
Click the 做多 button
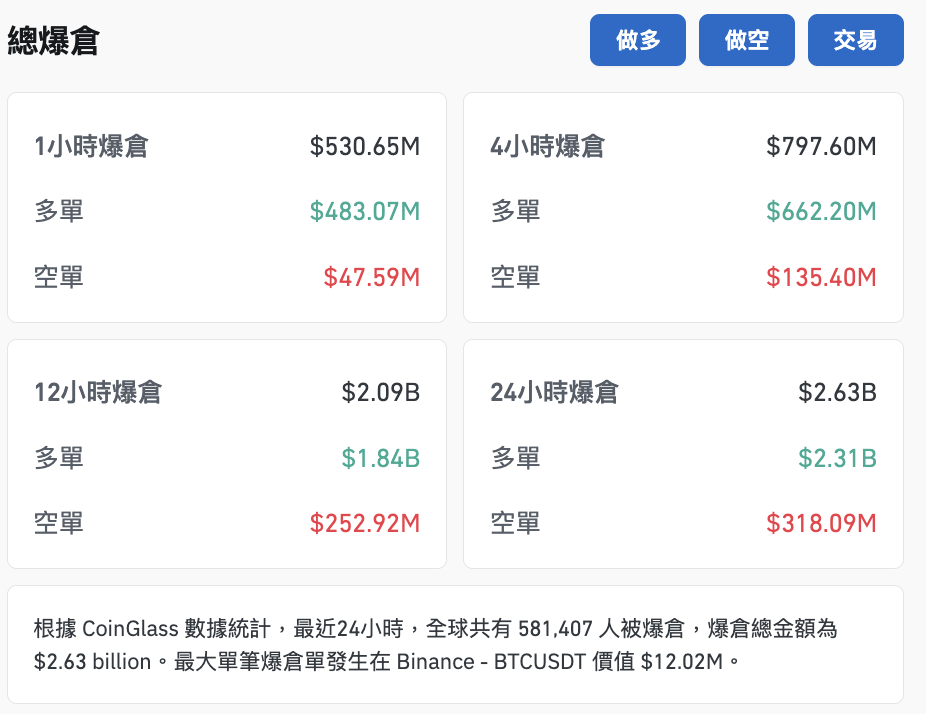[637, 40]
